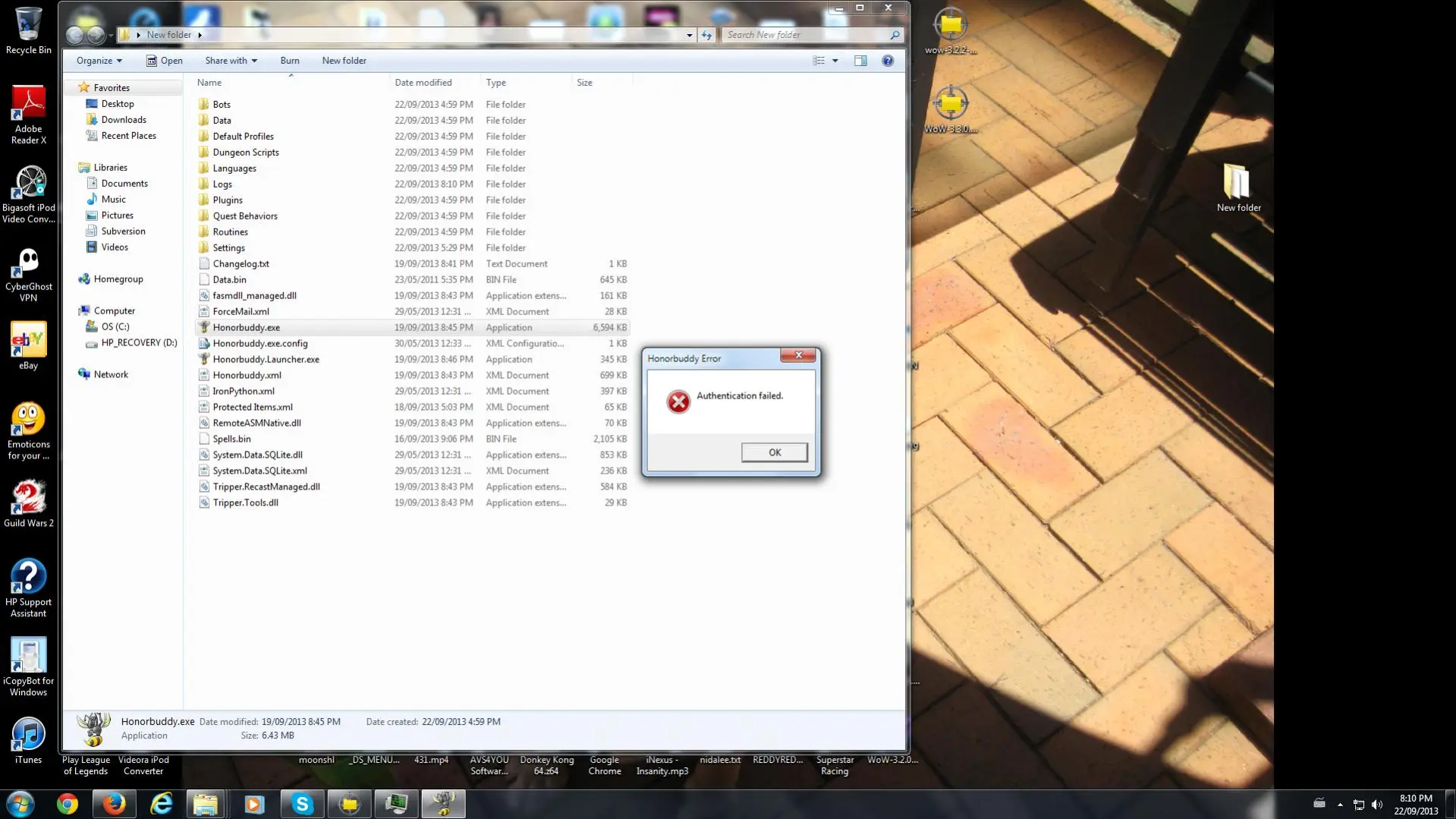The height and width of the screenshot is (819, 1456).
Task: Select the Changelog.txt file
Action: (x=241, y=264)
